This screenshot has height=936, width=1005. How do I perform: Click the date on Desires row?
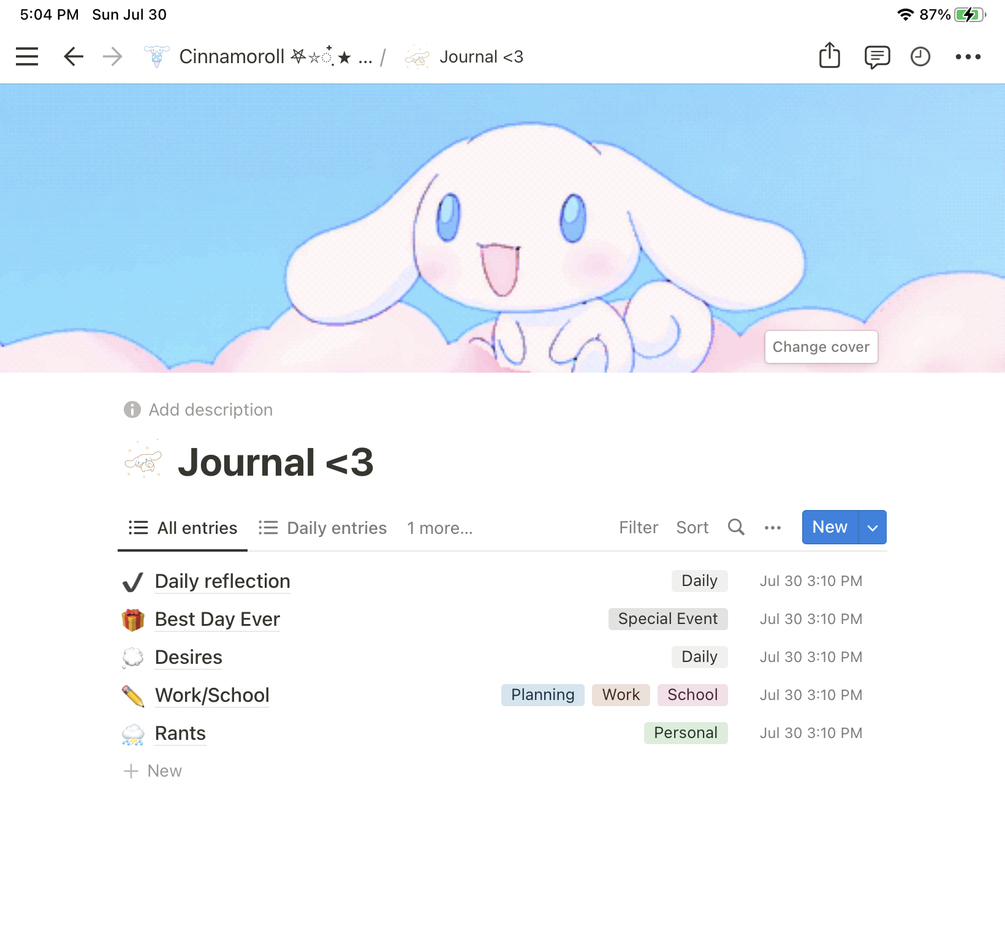(811, 657)
